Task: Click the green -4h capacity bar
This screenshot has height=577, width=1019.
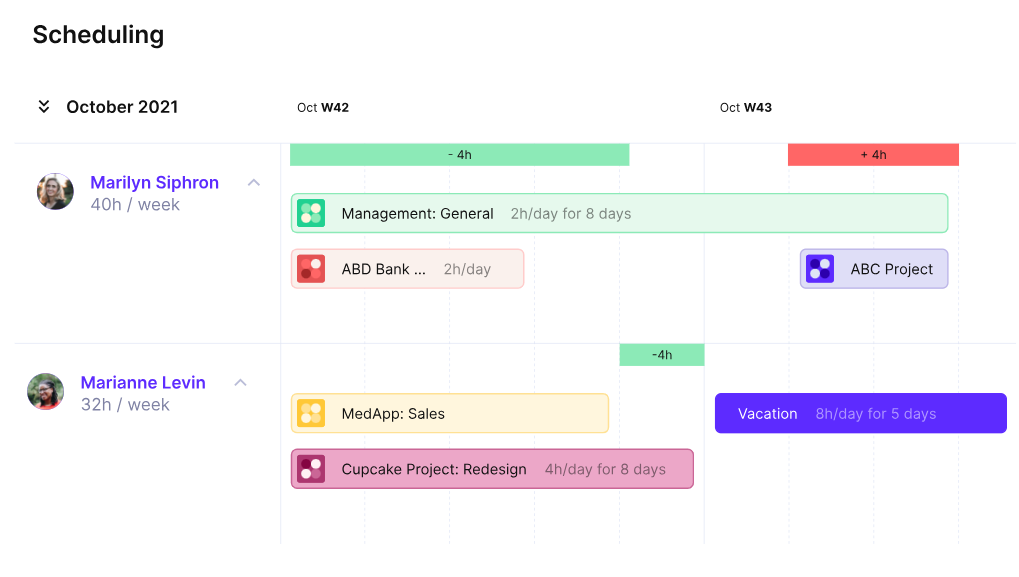Action: click(x=460, y=154)
